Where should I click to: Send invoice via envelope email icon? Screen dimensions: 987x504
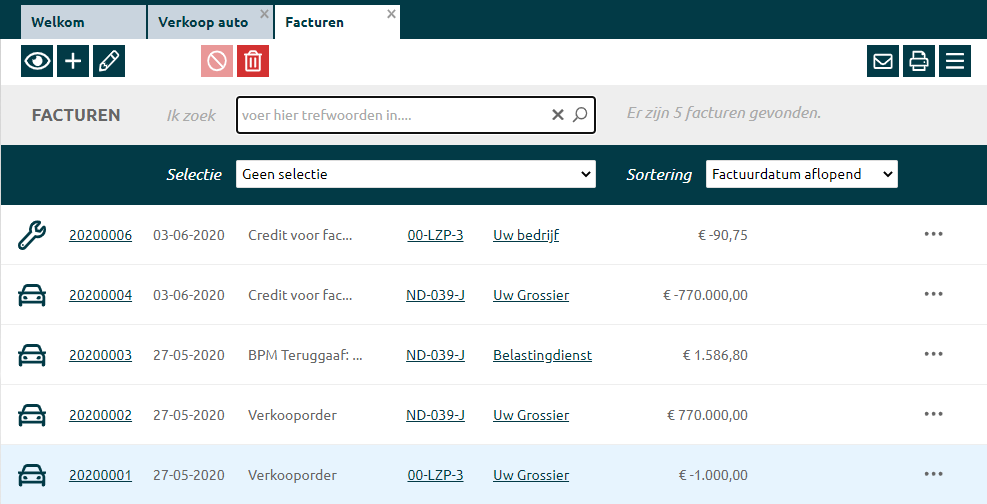point(883,61)
